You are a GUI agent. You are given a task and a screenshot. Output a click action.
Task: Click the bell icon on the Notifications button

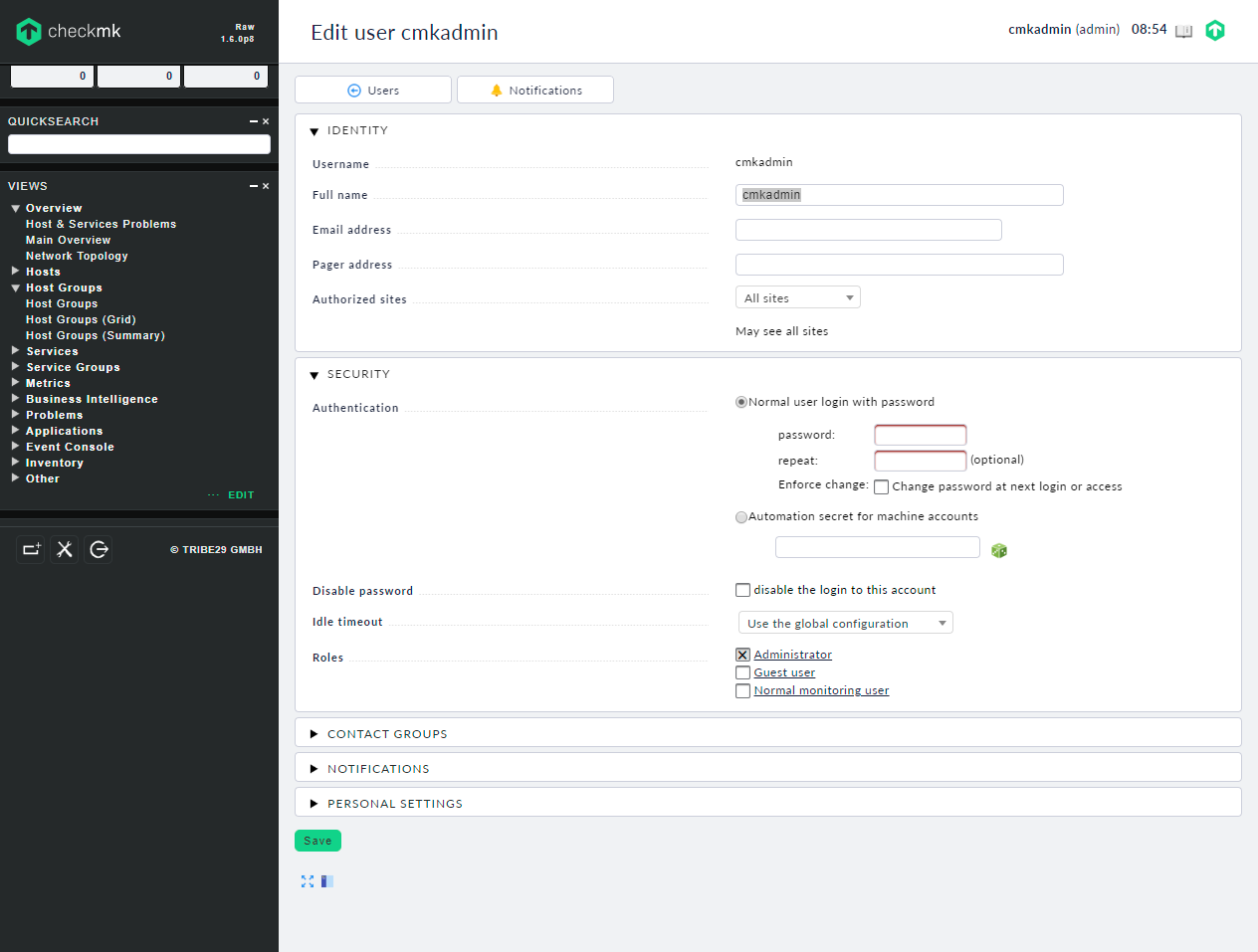pyautogui.click(x=497, y=91)
